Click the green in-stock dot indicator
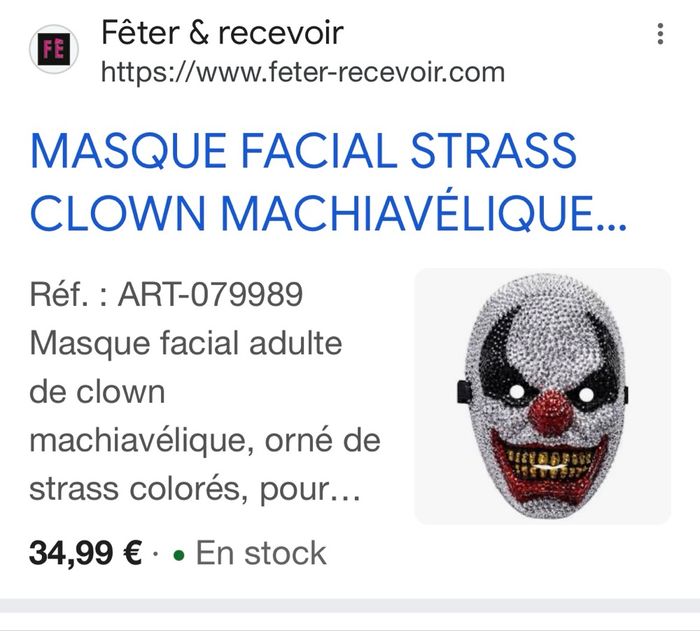This screenshot has height=631, width=700. pos(179,555)
